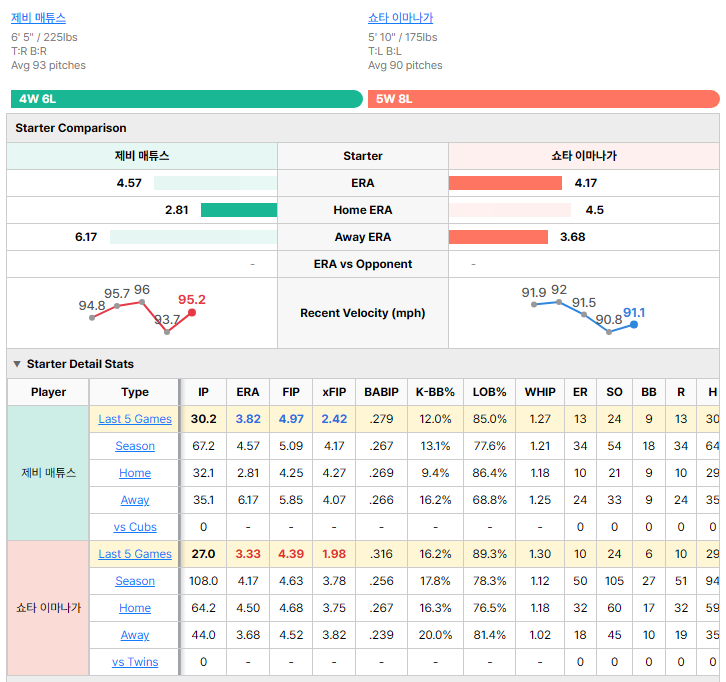This screenshot has width=726, height=682.
Task: Click the 67.2 innings pitched cell
Action: click(x=203, y=446)
